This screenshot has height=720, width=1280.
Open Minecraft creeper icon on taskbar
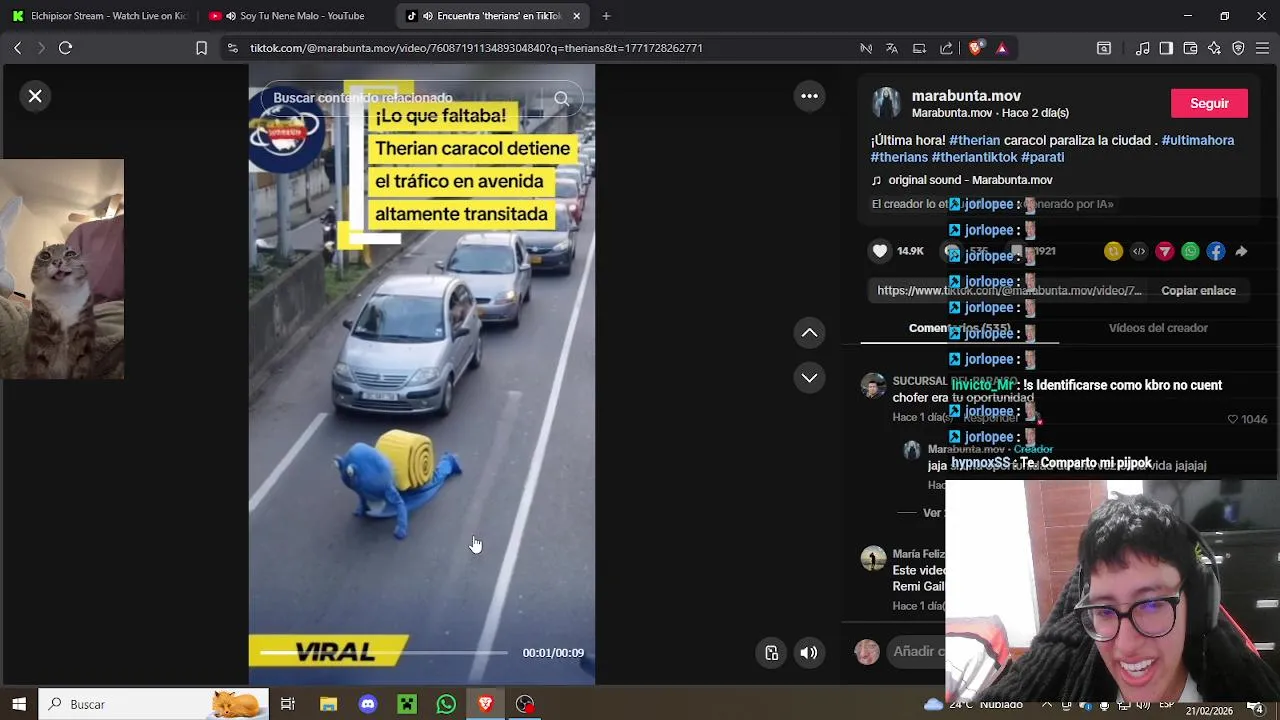407,704
